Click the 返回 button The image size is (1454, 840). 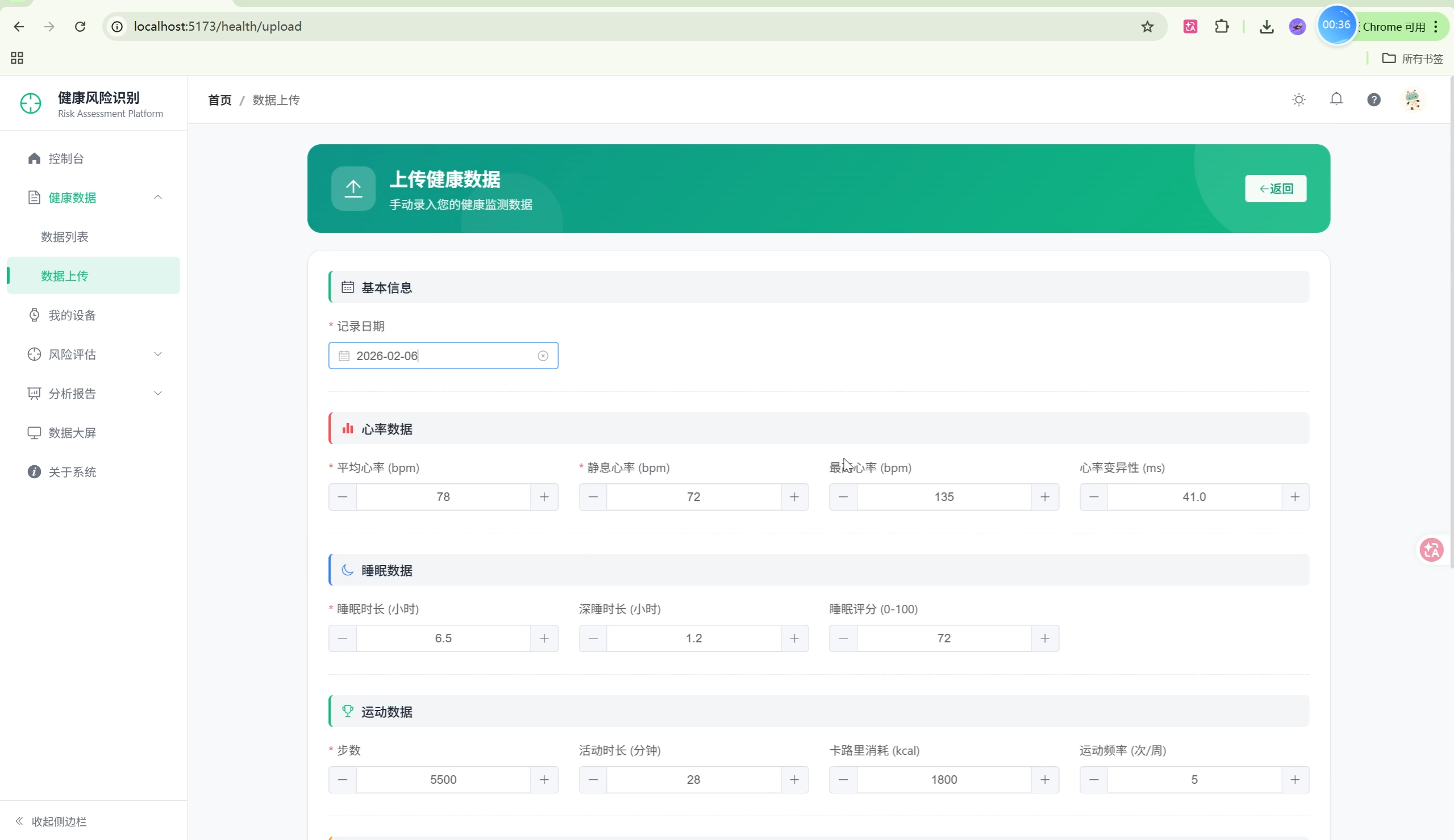pos(1275,189)
